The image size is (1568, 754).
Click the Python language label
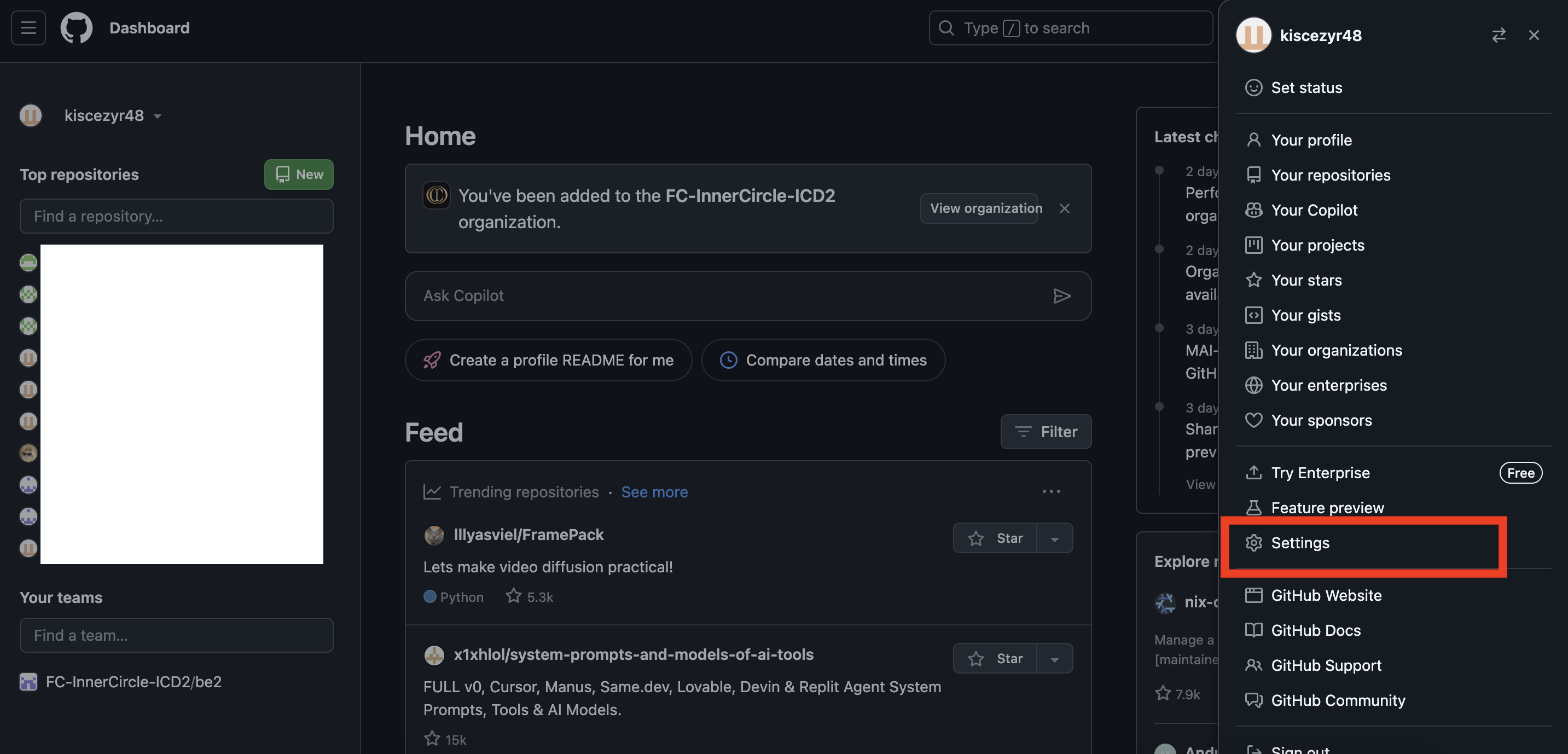pyautogui.click(x=461, y=597)
